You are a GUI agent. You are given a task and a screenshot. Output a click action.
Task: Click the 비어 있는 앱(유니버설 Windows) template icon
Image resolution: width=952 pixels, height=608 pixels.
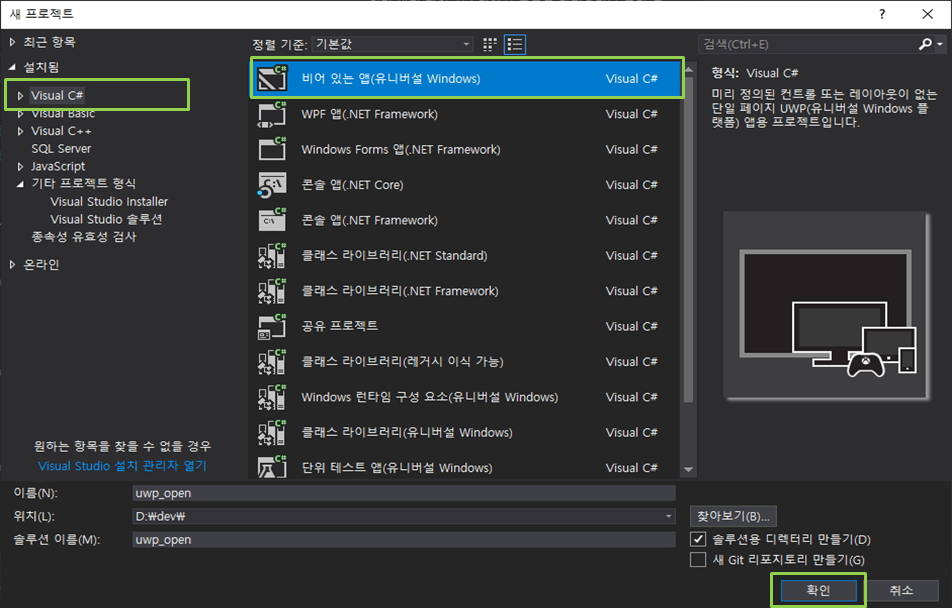(x=272, y=78)
